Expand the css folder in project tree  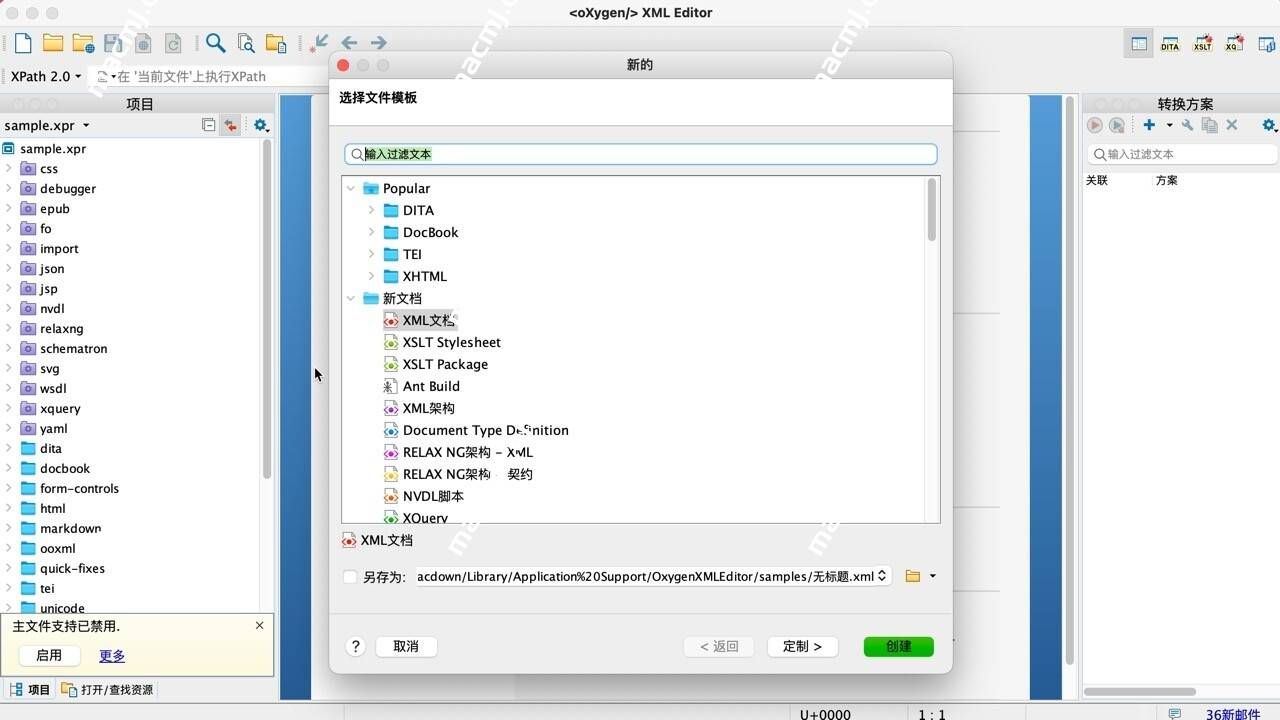pyautogui.click(x=9, y=168)
